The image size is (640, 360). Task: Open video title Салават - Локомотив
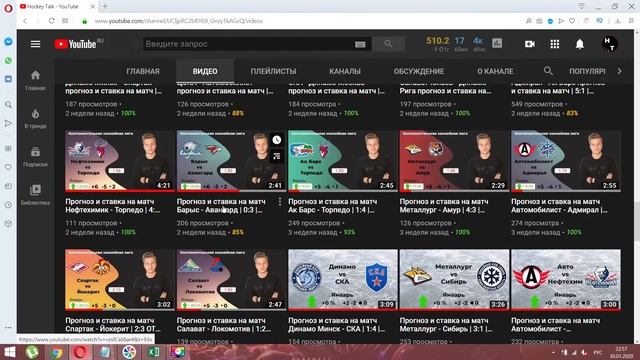224,325
